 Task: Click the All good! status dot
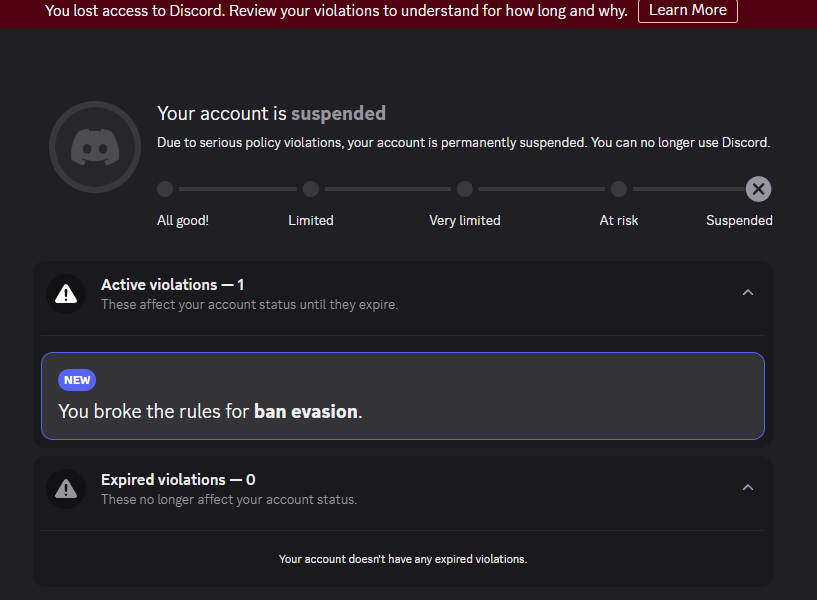[165, 189]
